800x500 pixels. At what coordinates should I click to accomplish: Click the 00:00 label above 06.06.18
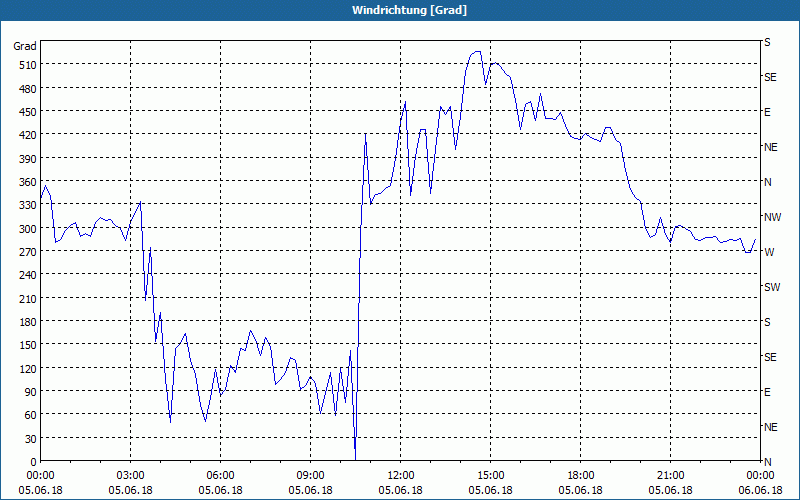click(x=760, y=476)
